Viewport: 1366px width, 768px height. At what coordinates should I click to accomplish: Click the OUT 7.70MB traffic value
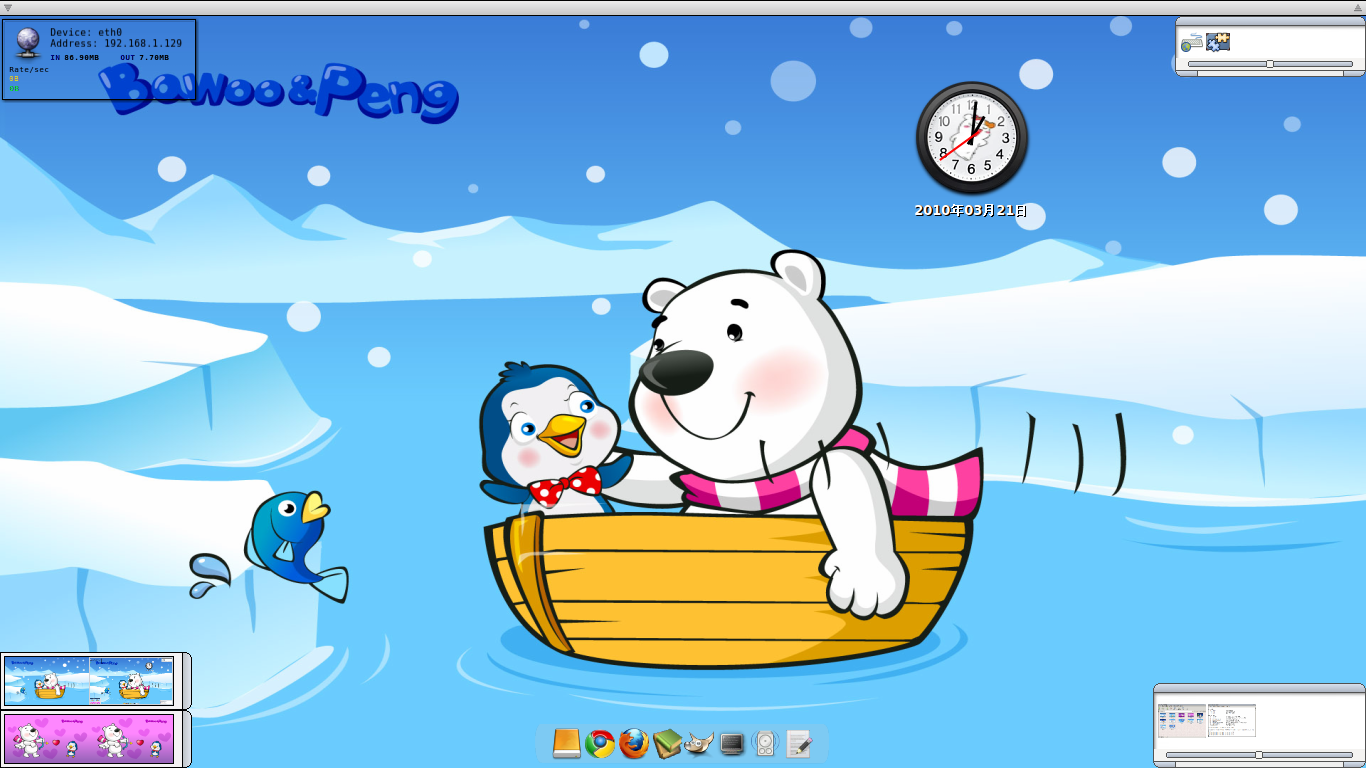[144, 57]
